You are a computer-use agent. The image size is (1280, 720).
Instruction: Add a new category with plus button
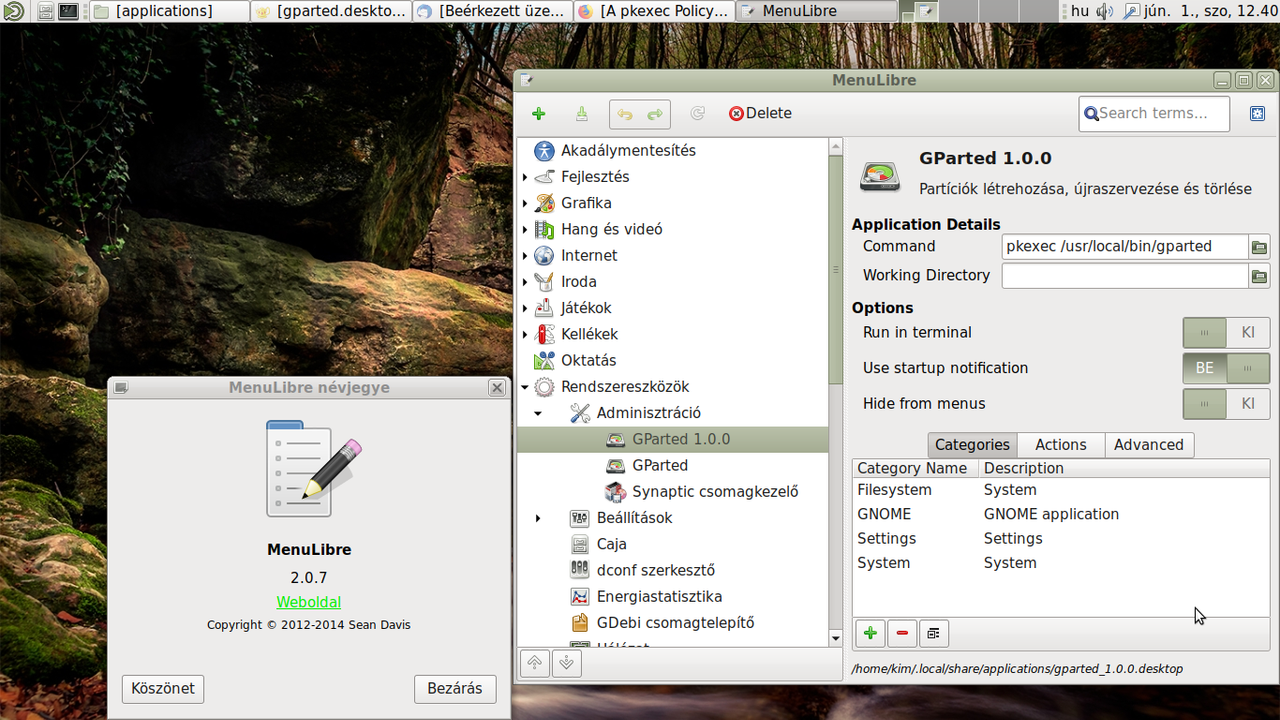click(x=870, y=633)
